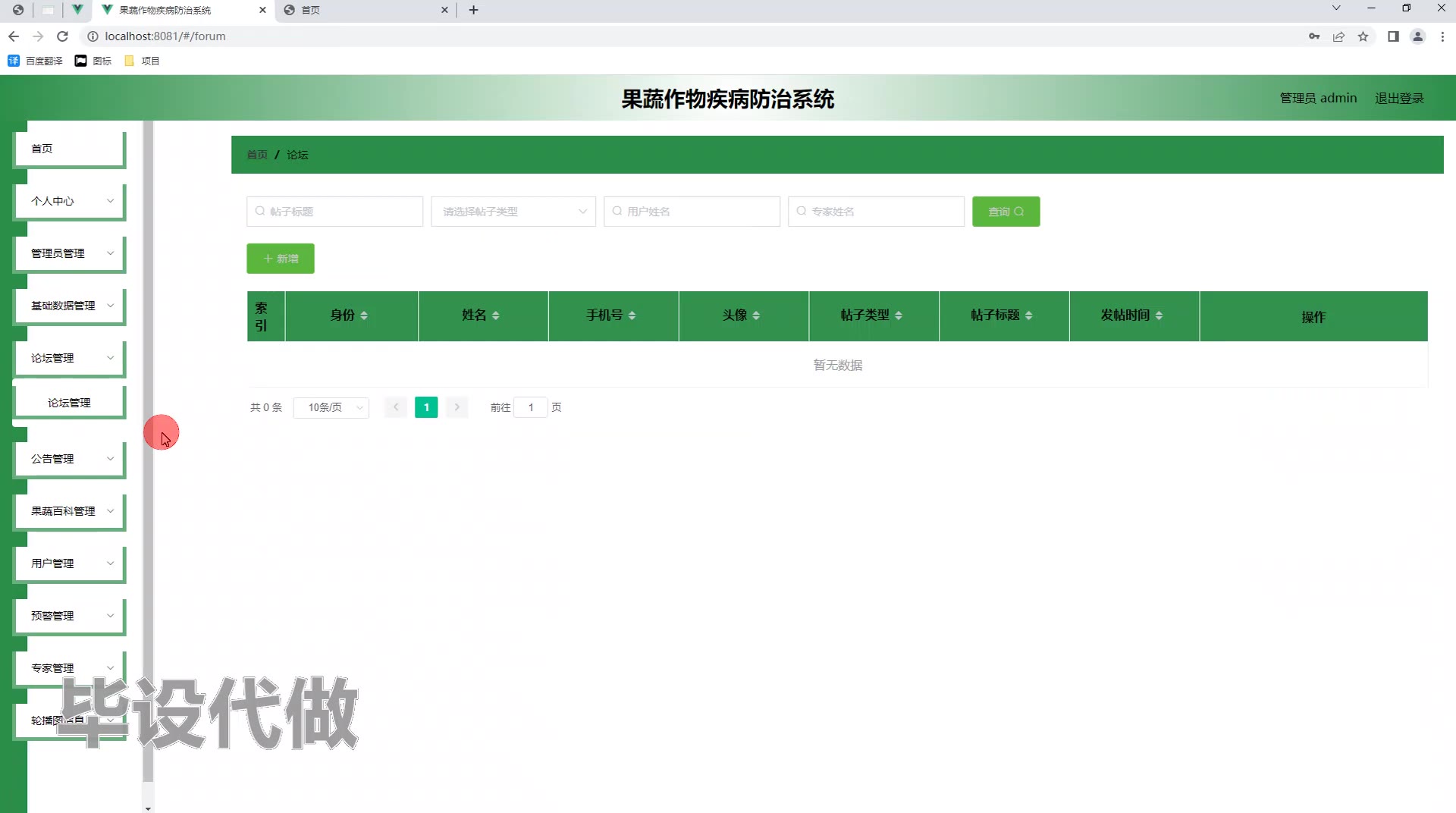Bookmark this page with star icon

coord(1363,36)
